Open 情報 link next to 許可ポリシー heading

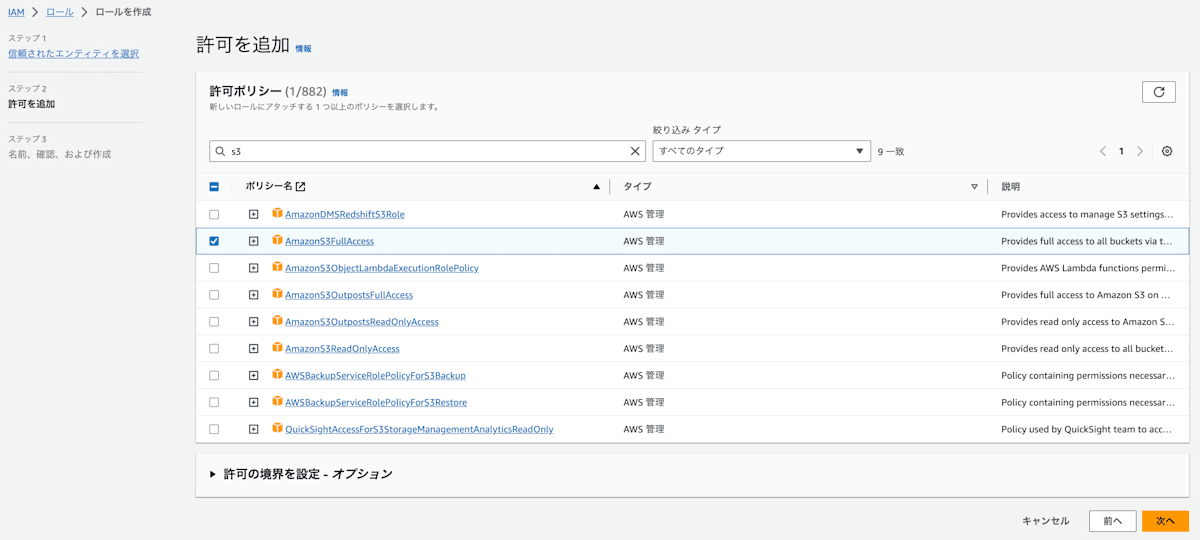pos(340,92)
